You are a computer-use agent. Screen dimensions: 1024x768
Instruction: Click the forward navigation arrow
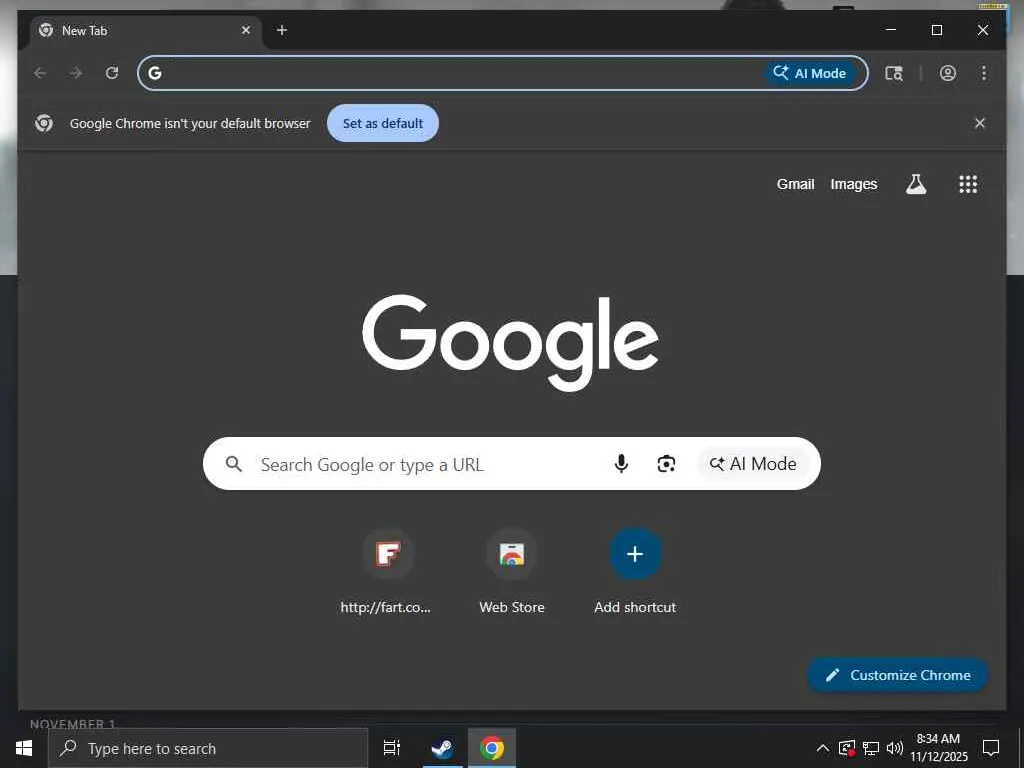point(76,73)
